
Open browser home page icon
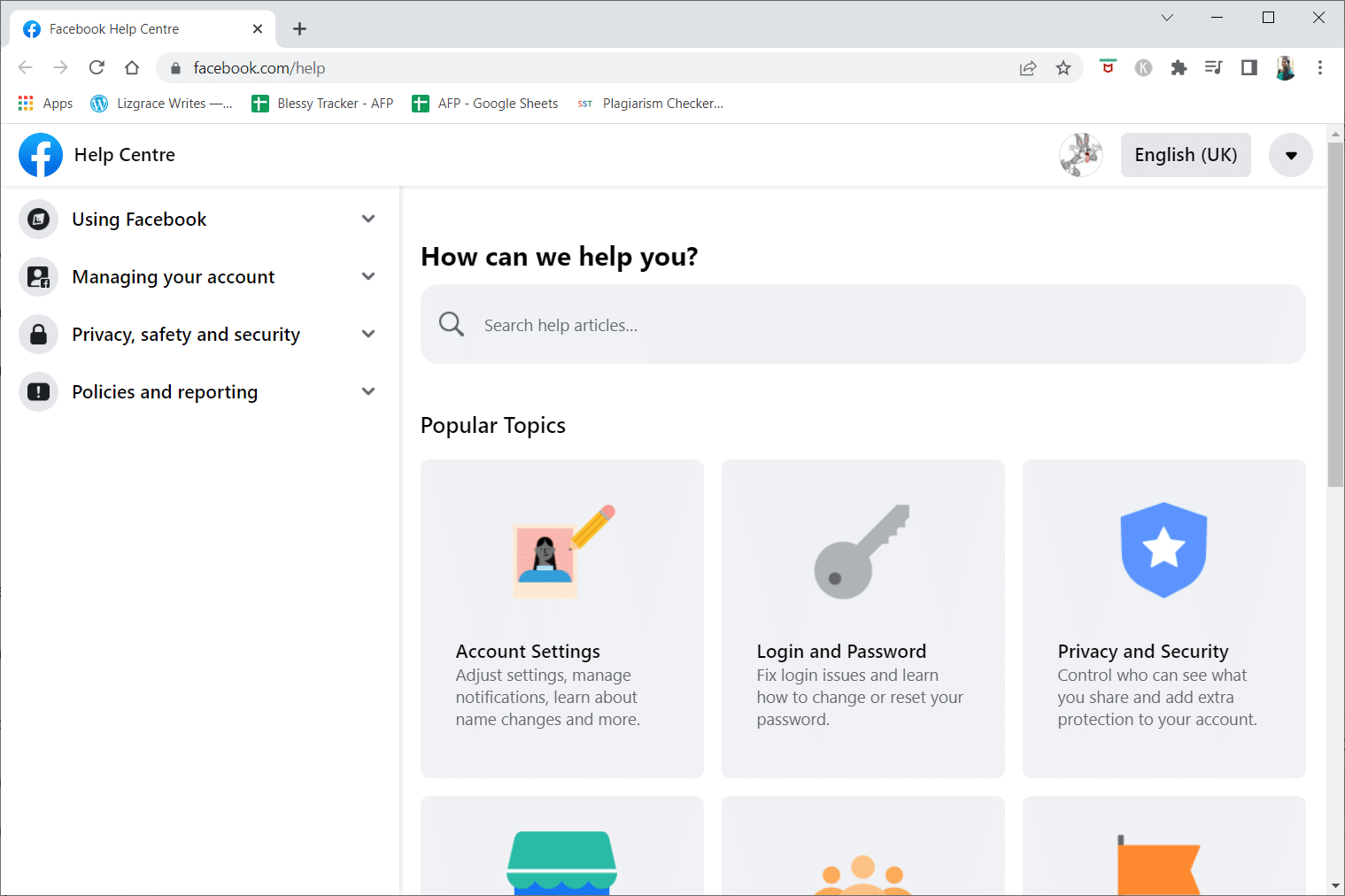[x=132, y=67]
